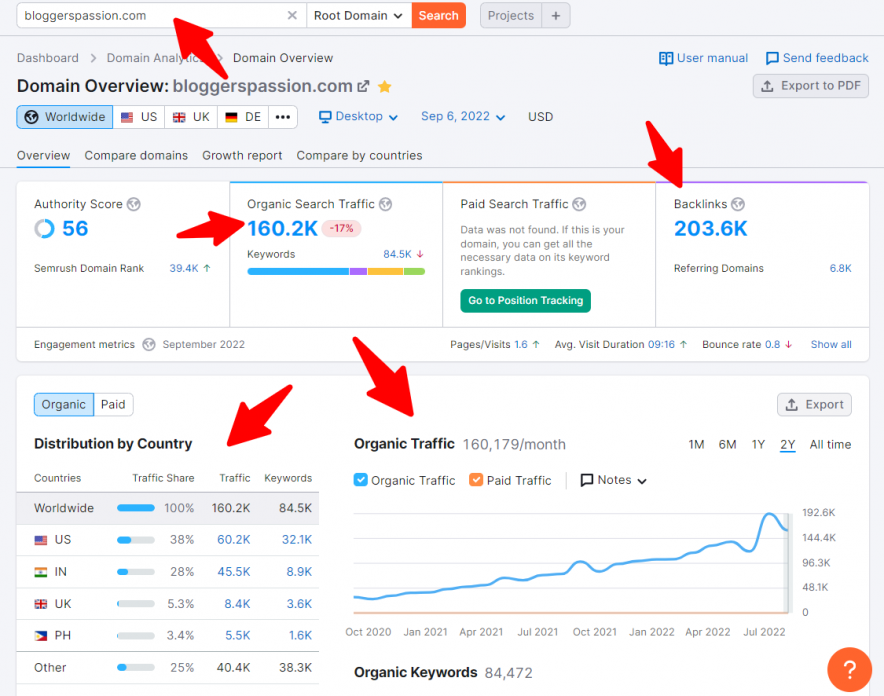Open the orange help question button
Viewport: 884px width, 696px height.
[x=849, y=670]
